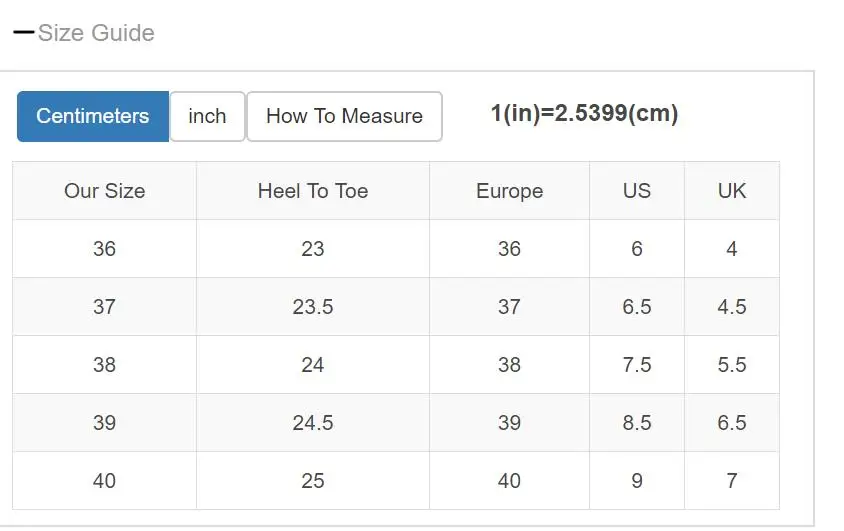Click the UK size 4.5 cell
Viewport: 844px width, 531px height.
point(732,307)
